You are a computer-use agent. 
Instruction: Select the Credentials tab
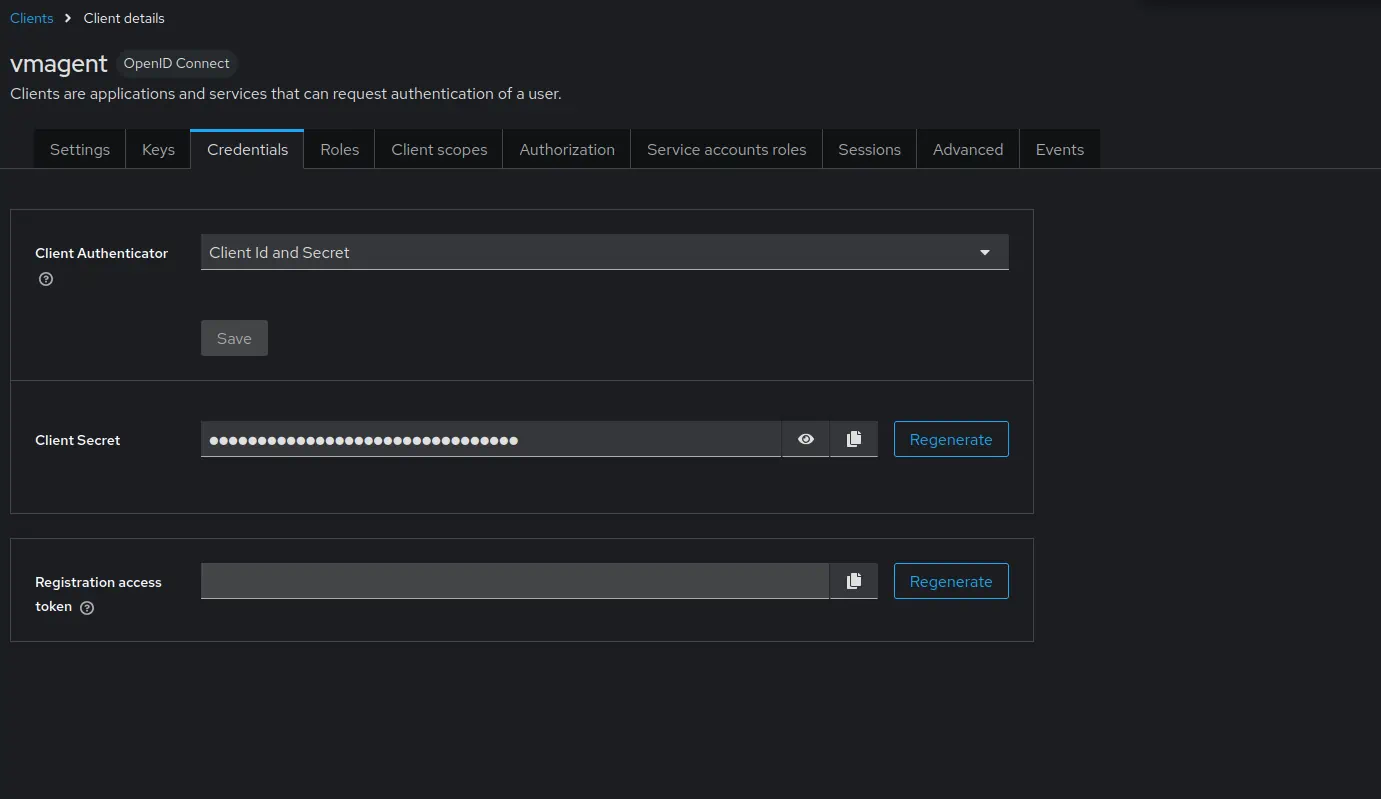tap(247, 149)
